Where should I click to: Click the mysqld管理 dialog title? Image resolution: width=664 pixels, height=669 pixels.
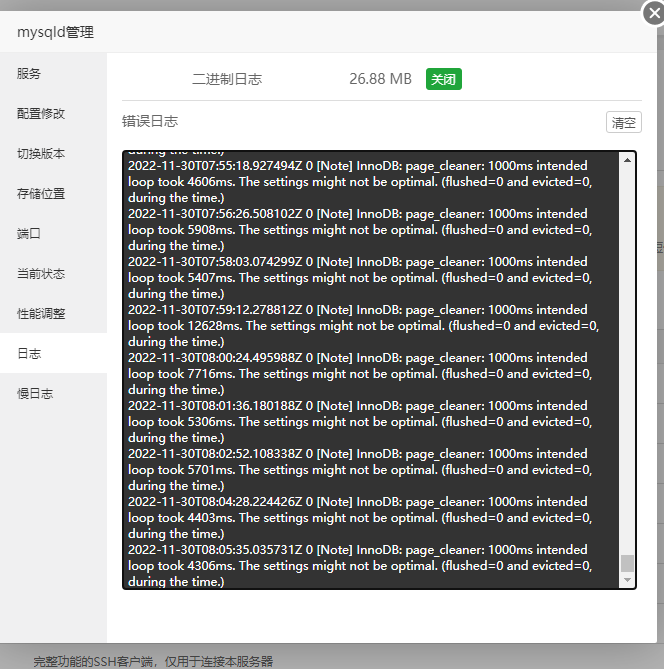point(55,32)
